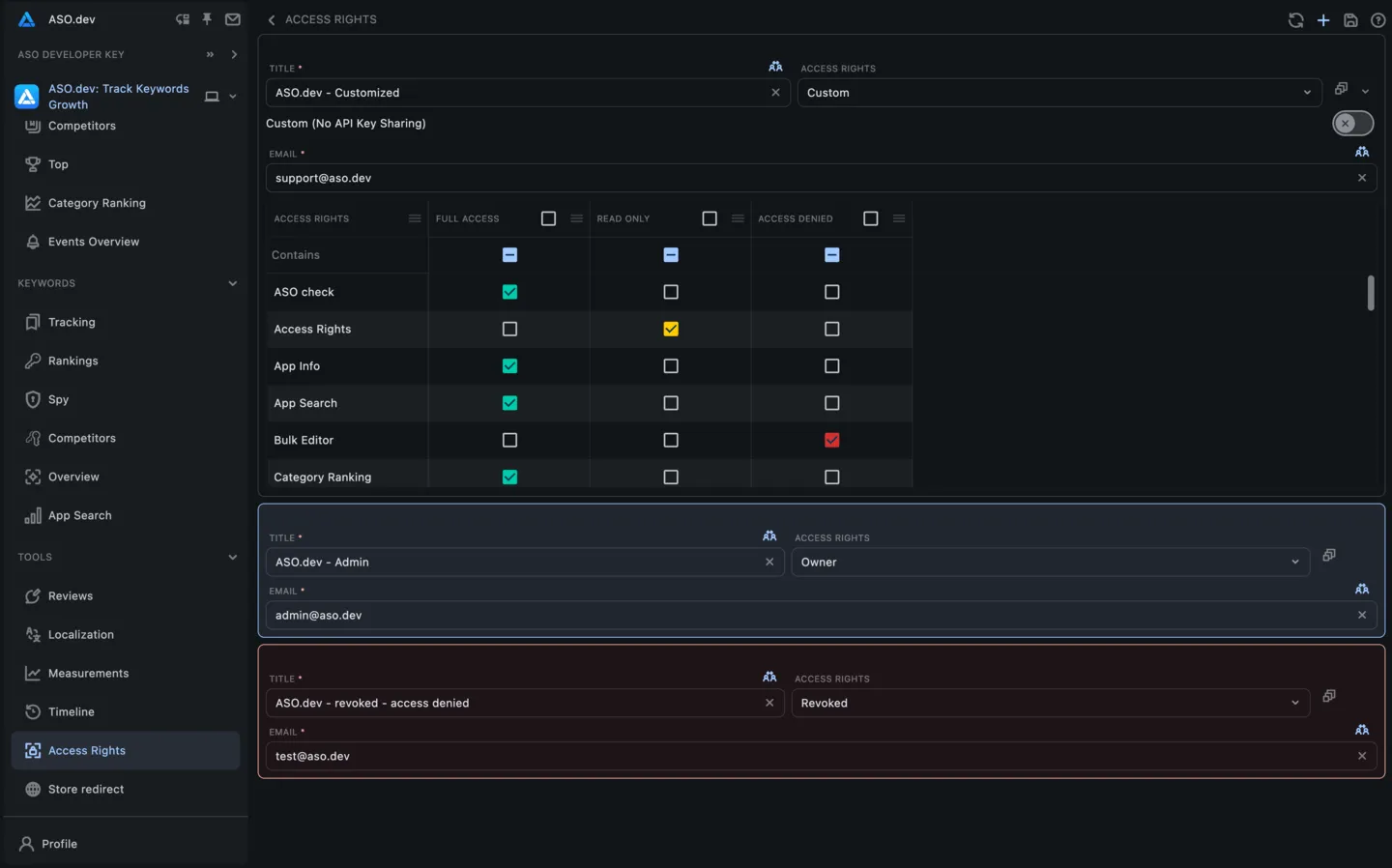Click the save icon in top toolbar
The width and height of the screenshot is (1392, 868).
point(1350,20)
